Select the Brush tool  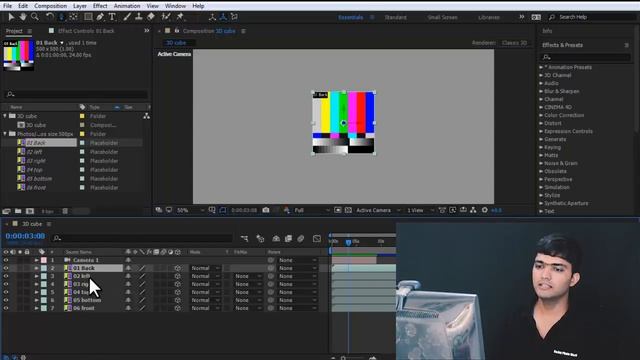pos(127,17)
